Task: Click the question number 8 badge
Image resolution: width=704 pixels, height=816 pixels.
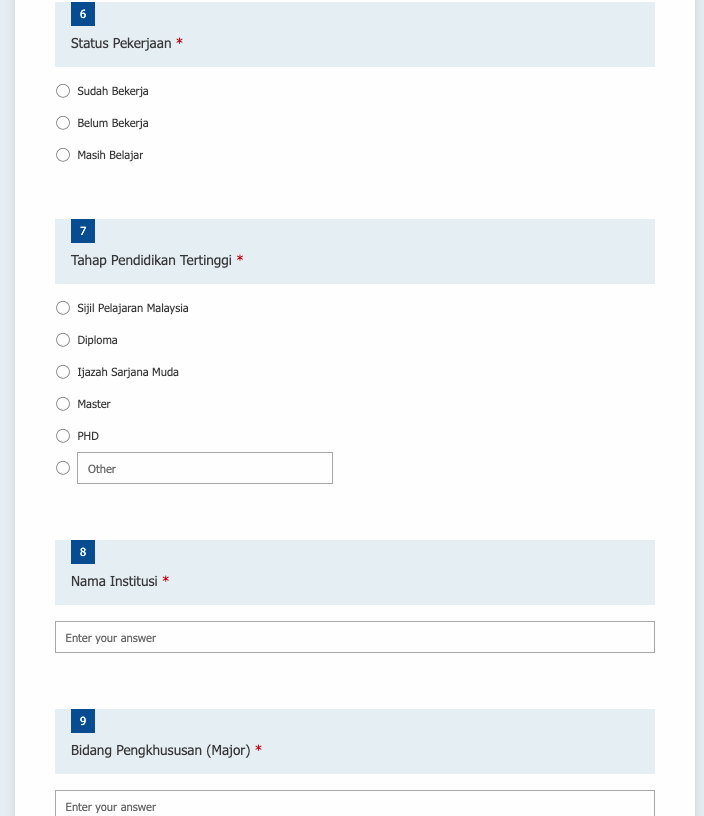Action: click(83, 552)
